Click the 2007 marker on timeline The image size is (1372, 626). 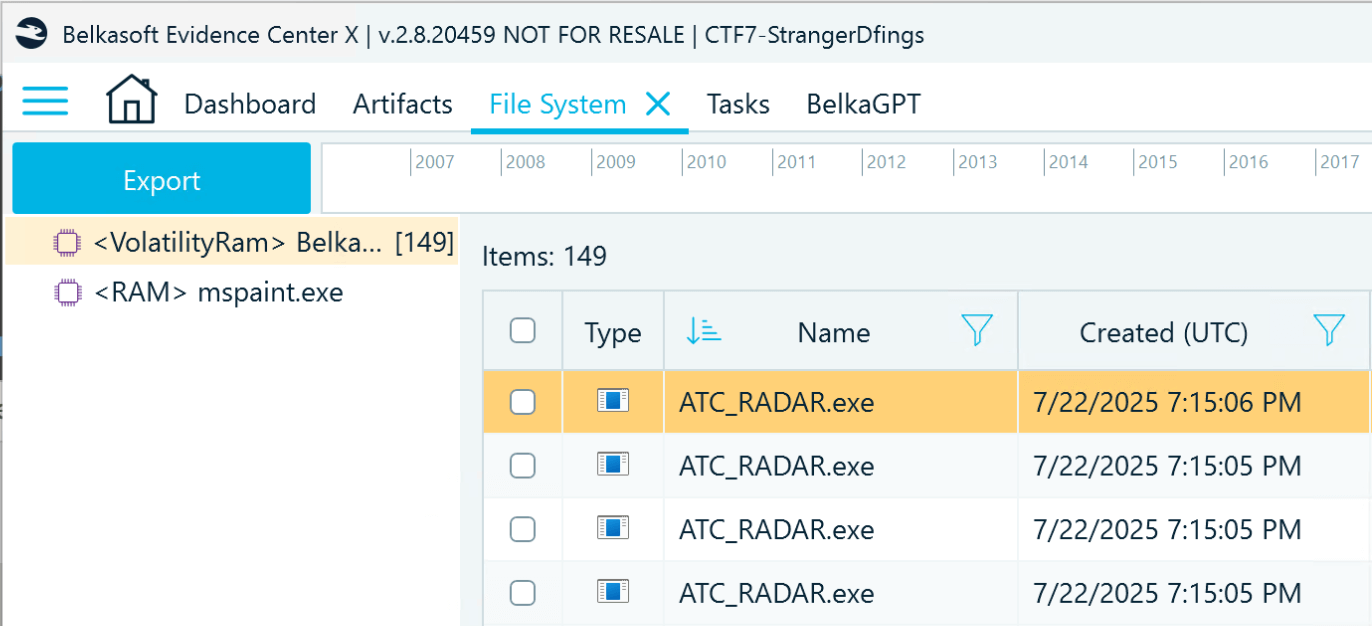pos(434,162)
